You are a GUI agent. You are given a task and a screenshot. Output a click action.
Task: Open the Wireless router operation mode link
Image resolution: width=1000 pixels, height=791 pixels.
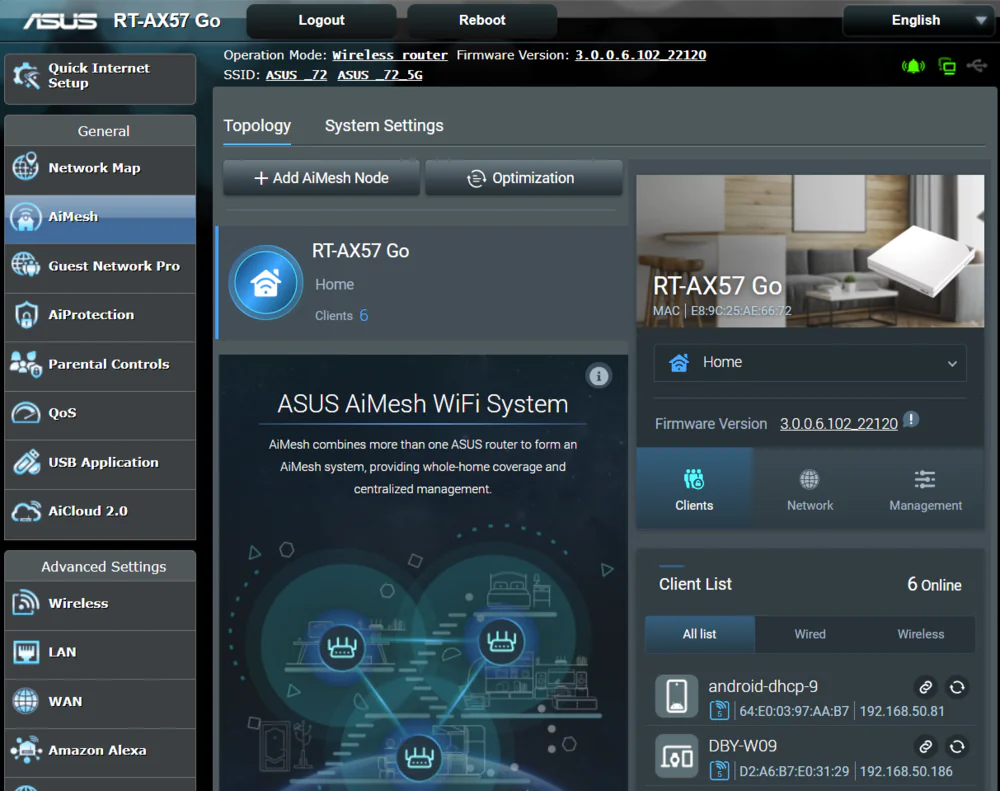[x=390, y=55]
